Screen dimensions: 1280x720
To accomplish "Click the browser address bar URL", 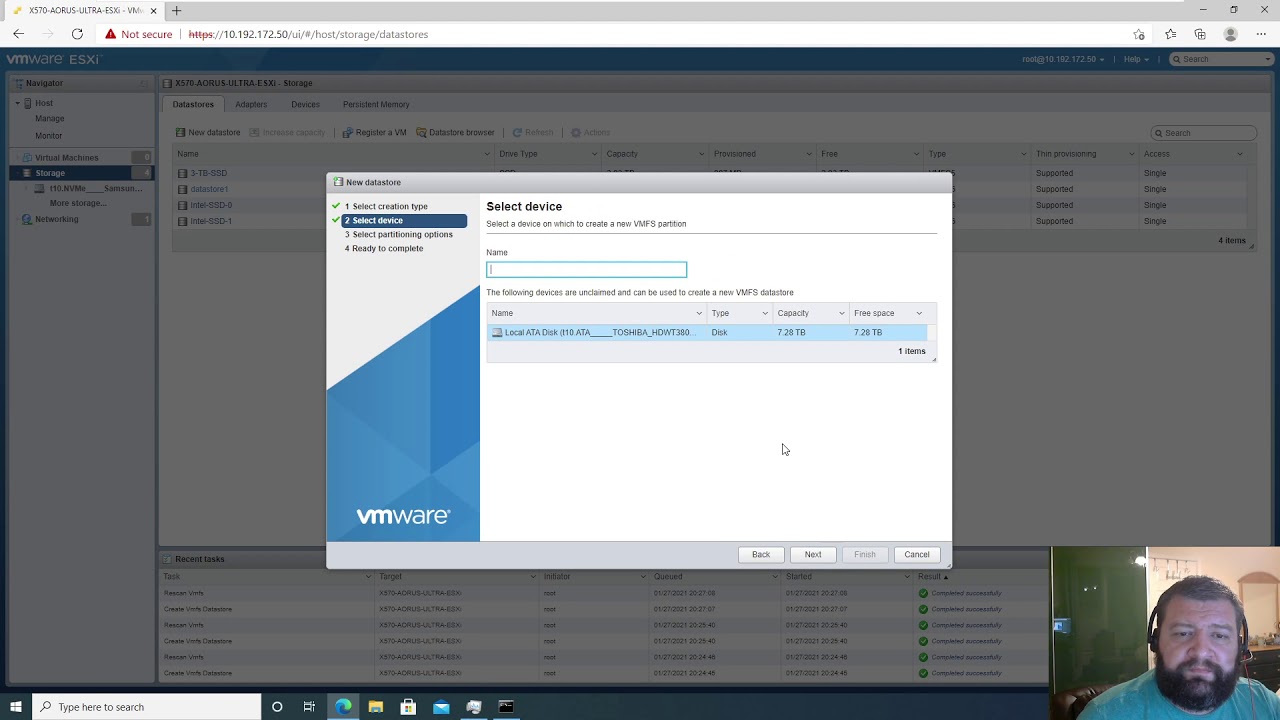I will (308, 34).
